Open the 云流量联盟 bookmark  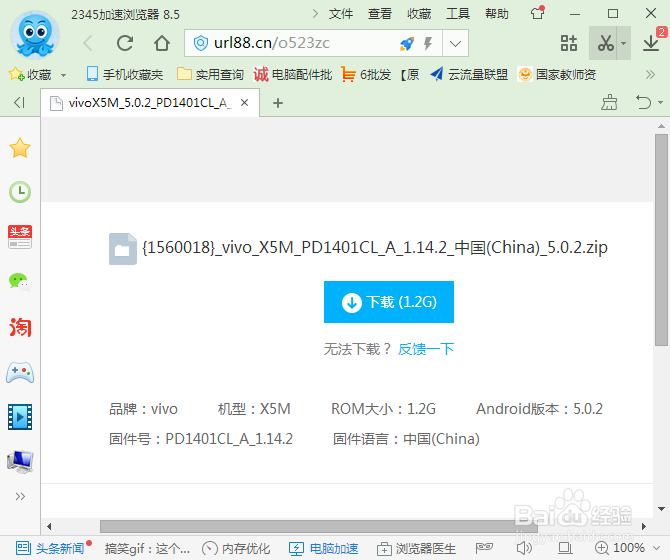click(x=469, y=75)
